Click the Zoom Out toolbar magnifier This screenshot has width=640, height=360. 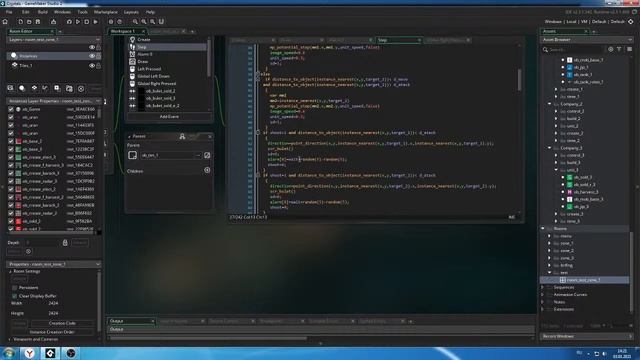click(135, 22)
